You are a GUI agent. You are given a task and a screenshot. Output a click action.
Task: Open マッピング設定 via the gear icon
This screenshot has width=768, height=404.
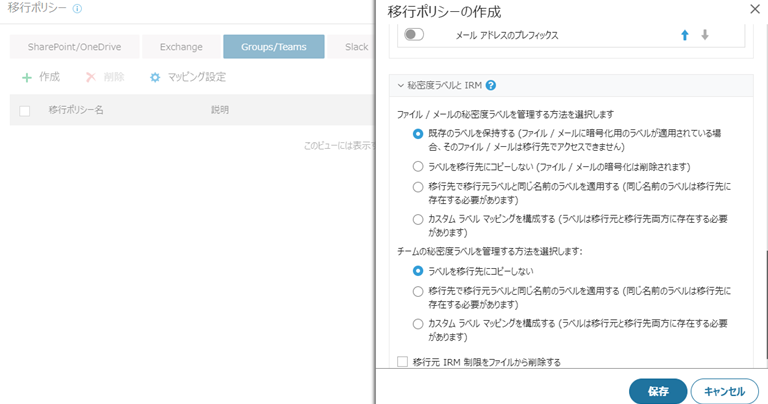pyautogui.click(x=155, y=77)
